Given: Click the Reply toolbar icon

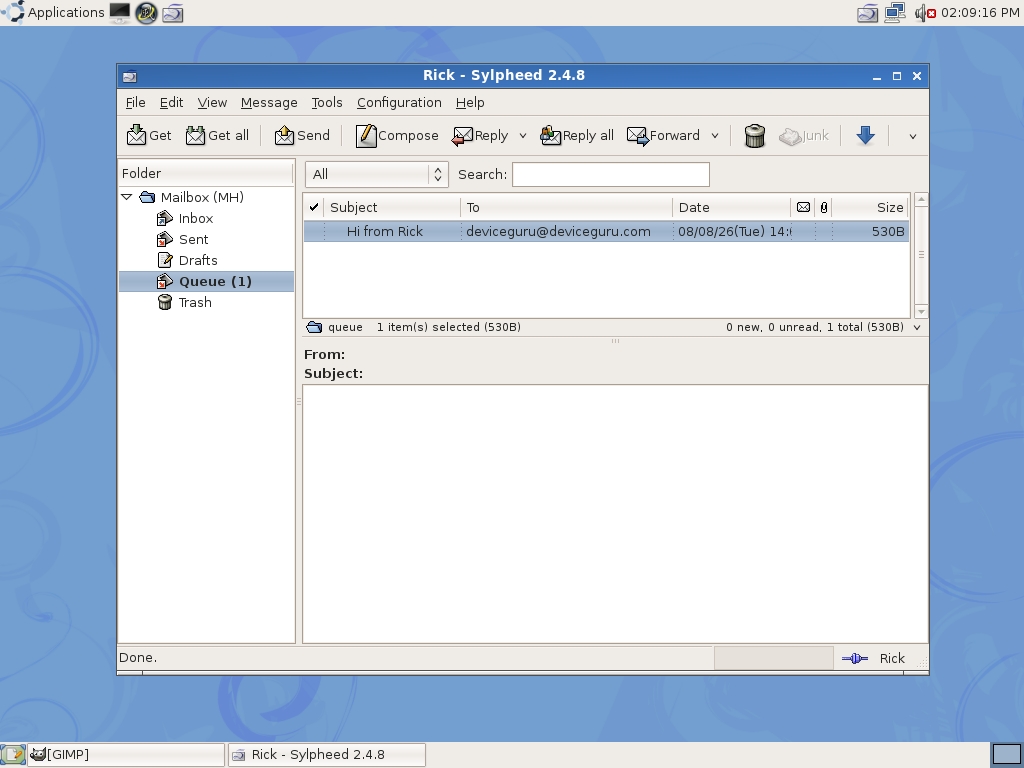Looking at the screenshot, I should (462, 135).
